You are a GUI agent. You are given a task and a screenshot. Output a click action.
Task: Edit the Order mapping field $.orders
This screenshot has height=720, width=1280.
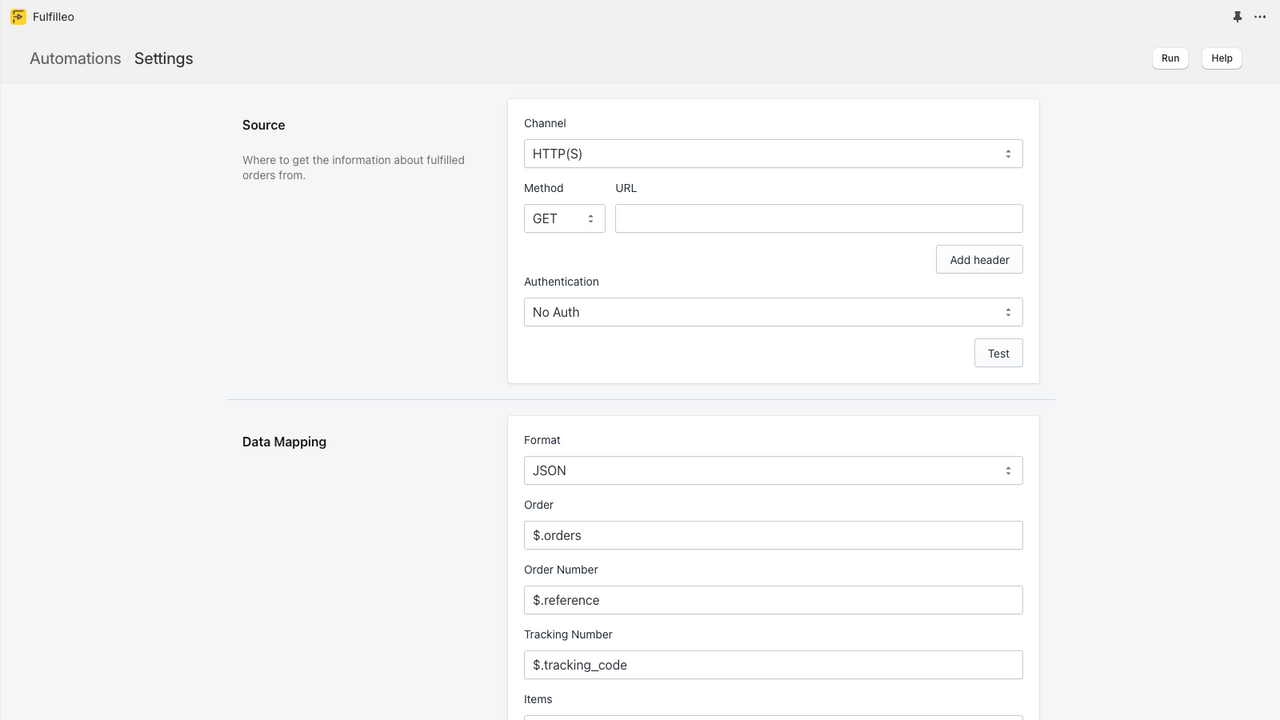coord(773,535)
